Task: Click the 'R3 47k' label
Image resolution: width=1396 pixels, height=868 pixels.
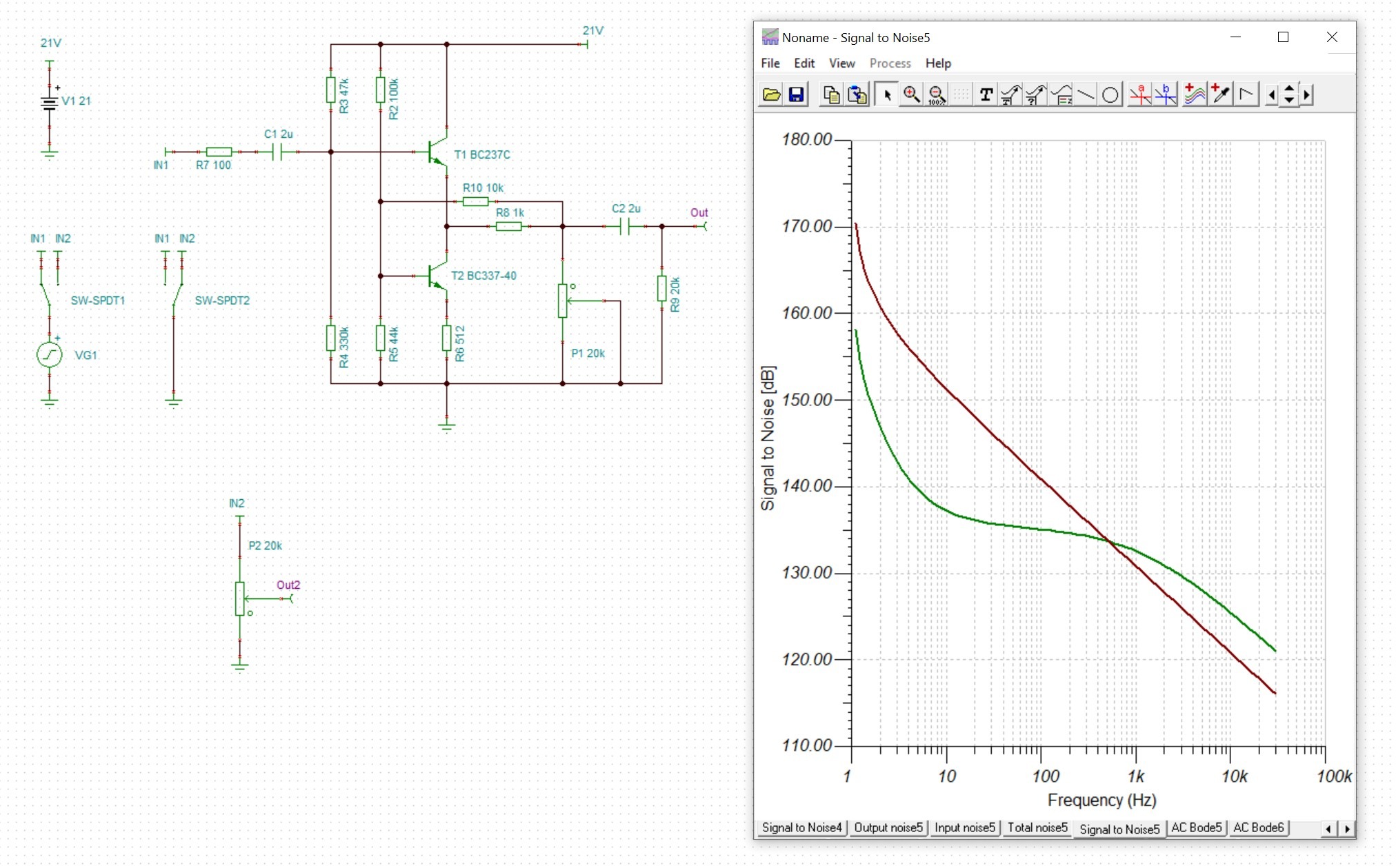Action: coord(344,96)
